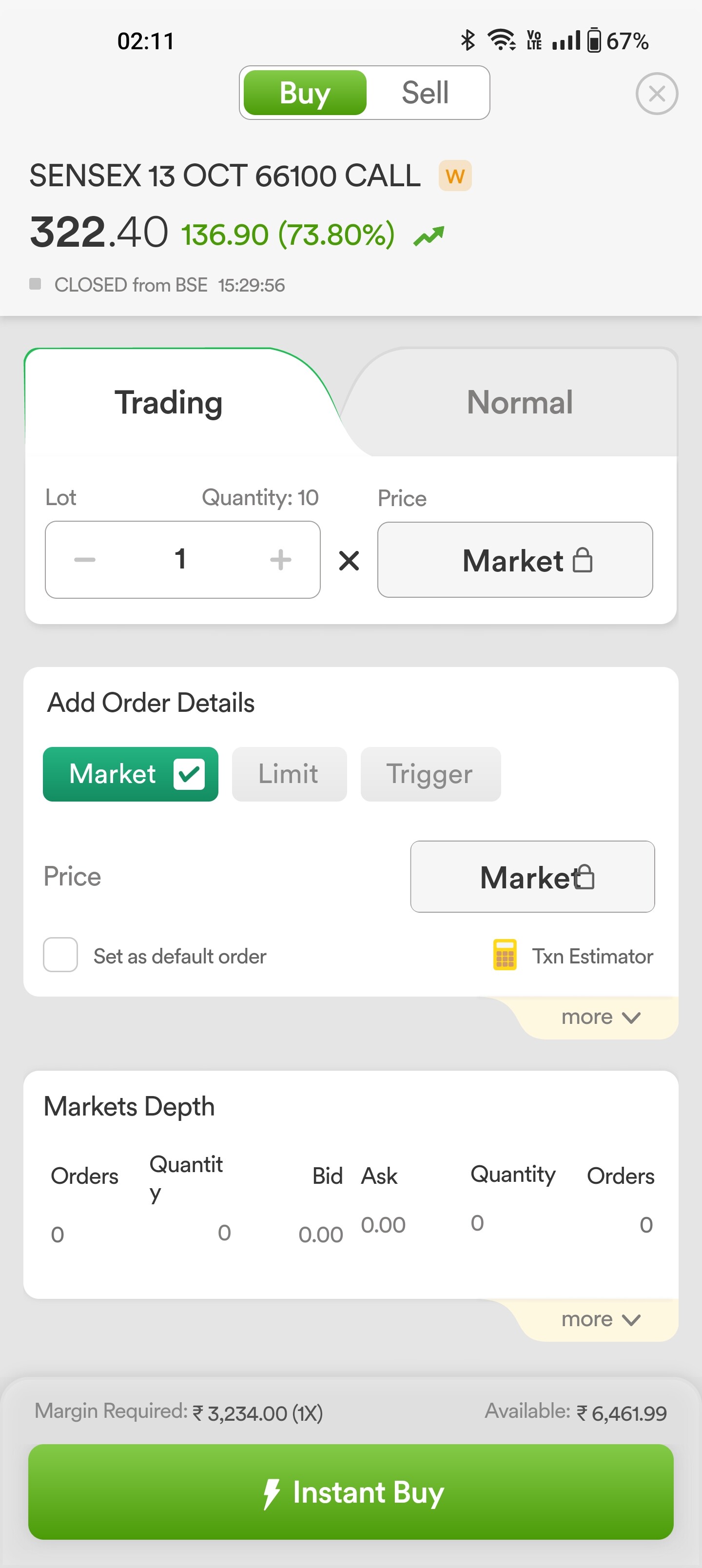The image size is (702, 1568).
Task: Decrease lot count with minus icon
Action: tap(85, 559)
